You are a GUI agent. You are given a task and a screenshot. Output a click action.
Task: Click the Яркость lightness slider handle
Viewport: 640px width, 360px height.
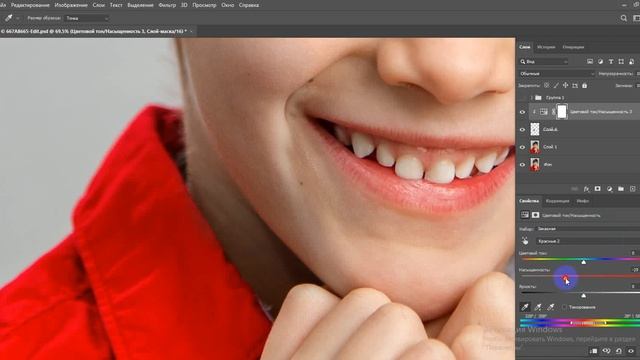coord(584,295)
